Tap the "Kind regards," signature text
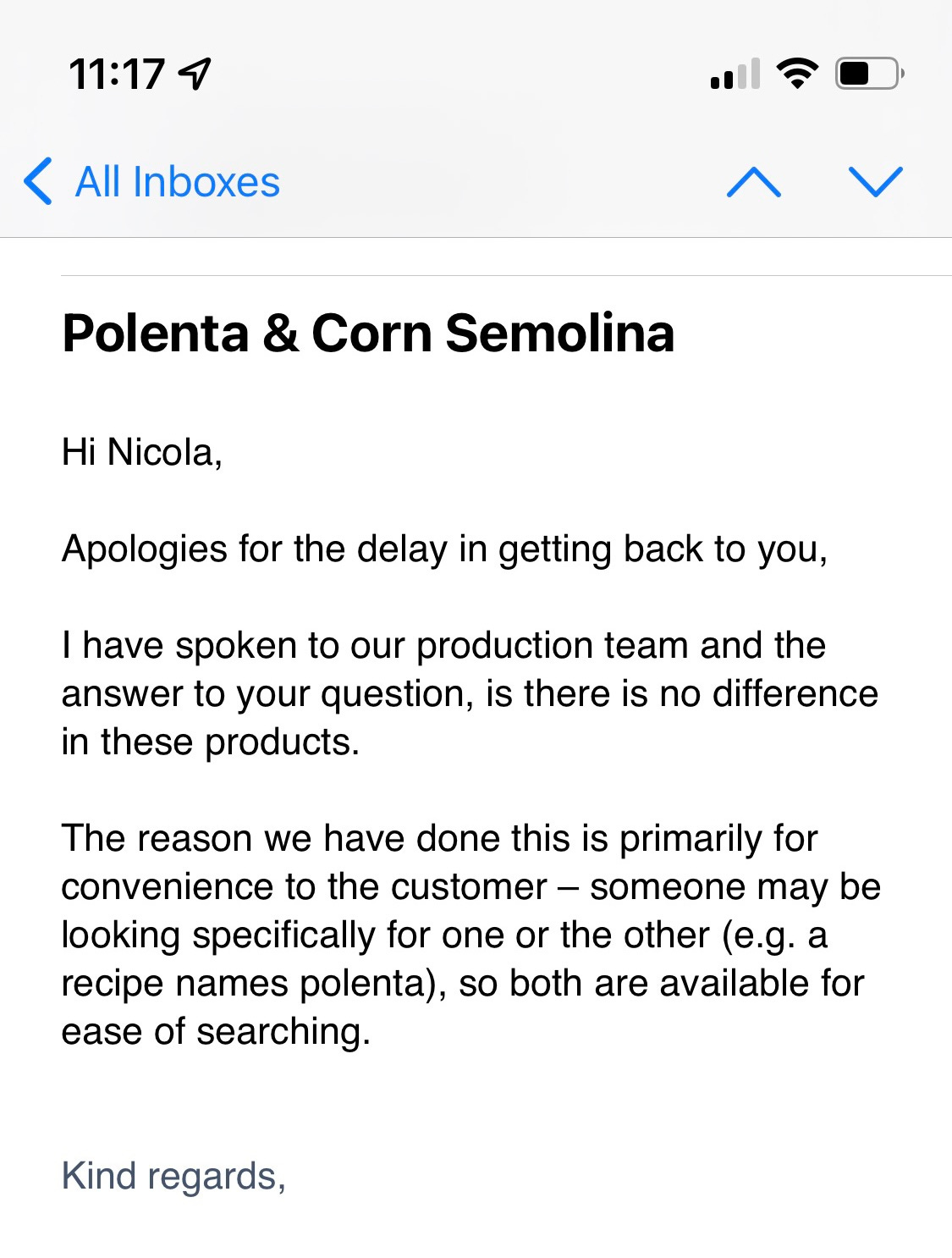Viewport: 952px width, 1258px height. (x=173, y=1176)
